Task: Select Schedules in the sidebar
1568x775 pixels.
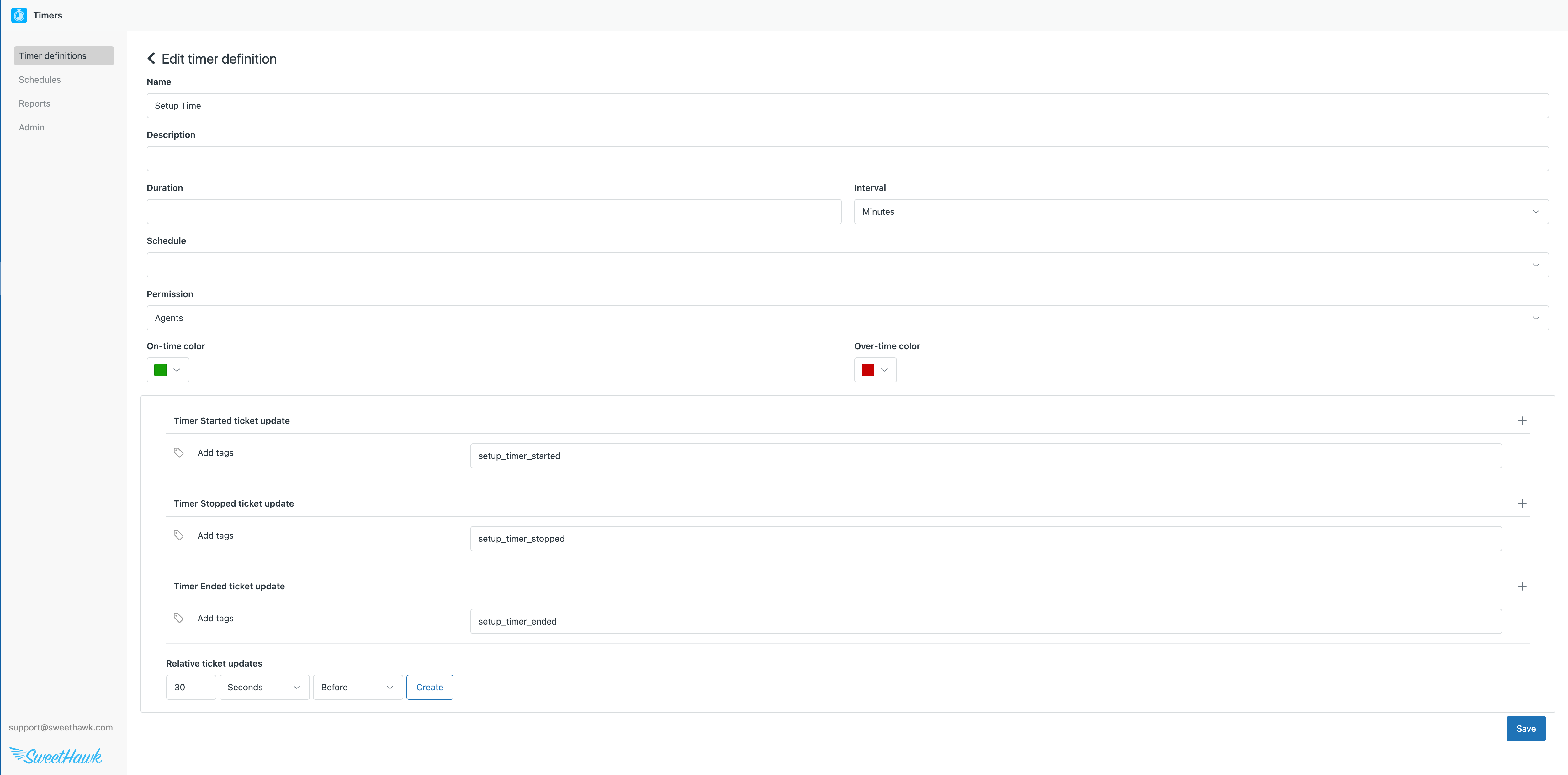Action: pyautogui.click(x=40, y=79)
